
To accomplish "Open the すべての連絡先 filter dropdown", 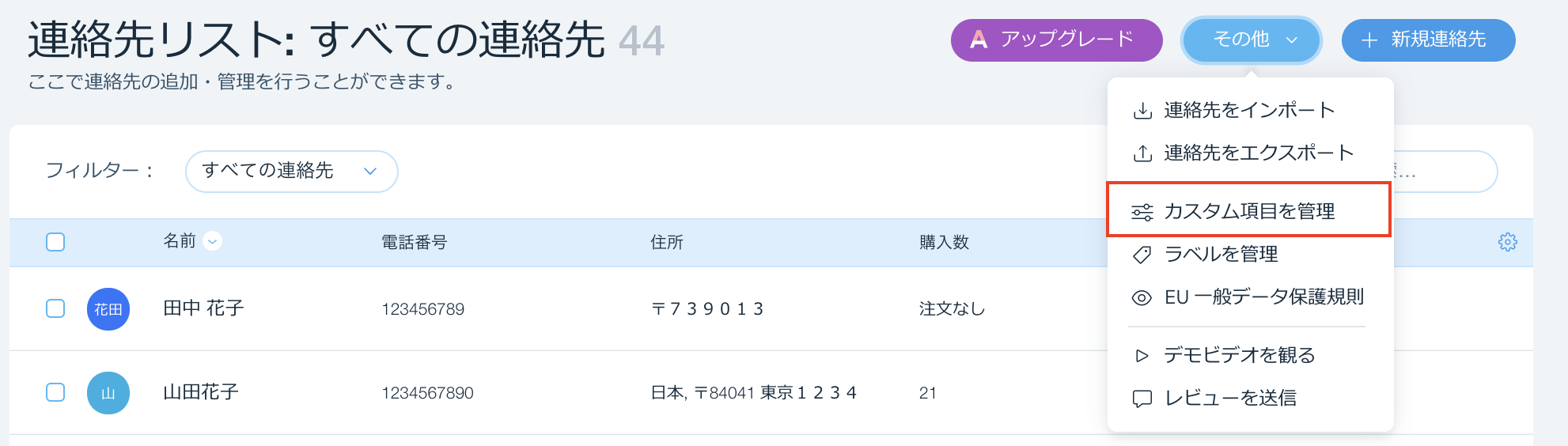I will pyautogui.click(x=291, y=171).
